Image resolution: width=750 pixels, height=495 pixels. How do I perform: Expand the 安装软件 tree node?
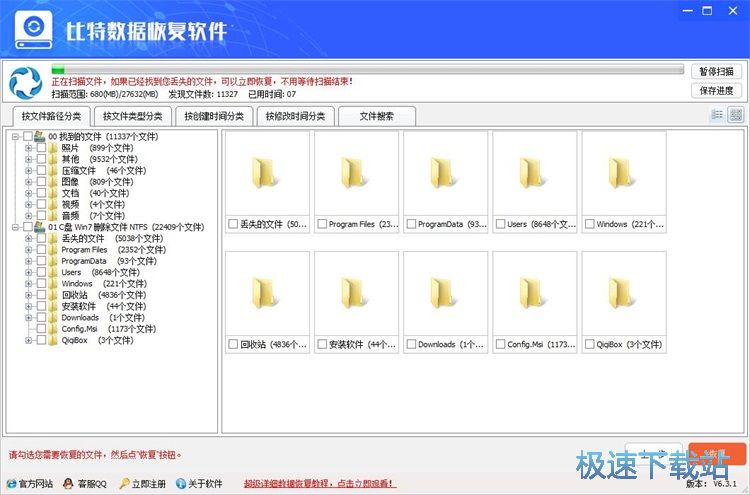point(29,306)
